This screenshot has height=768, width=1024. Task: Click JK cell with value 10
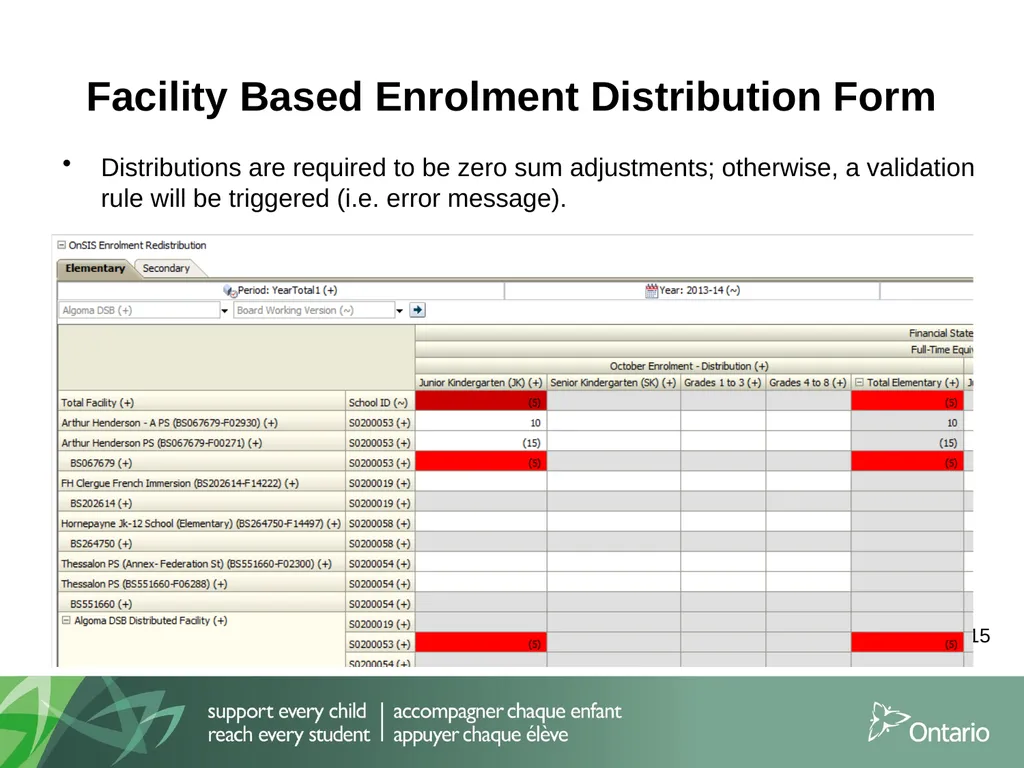pos(481,423)
